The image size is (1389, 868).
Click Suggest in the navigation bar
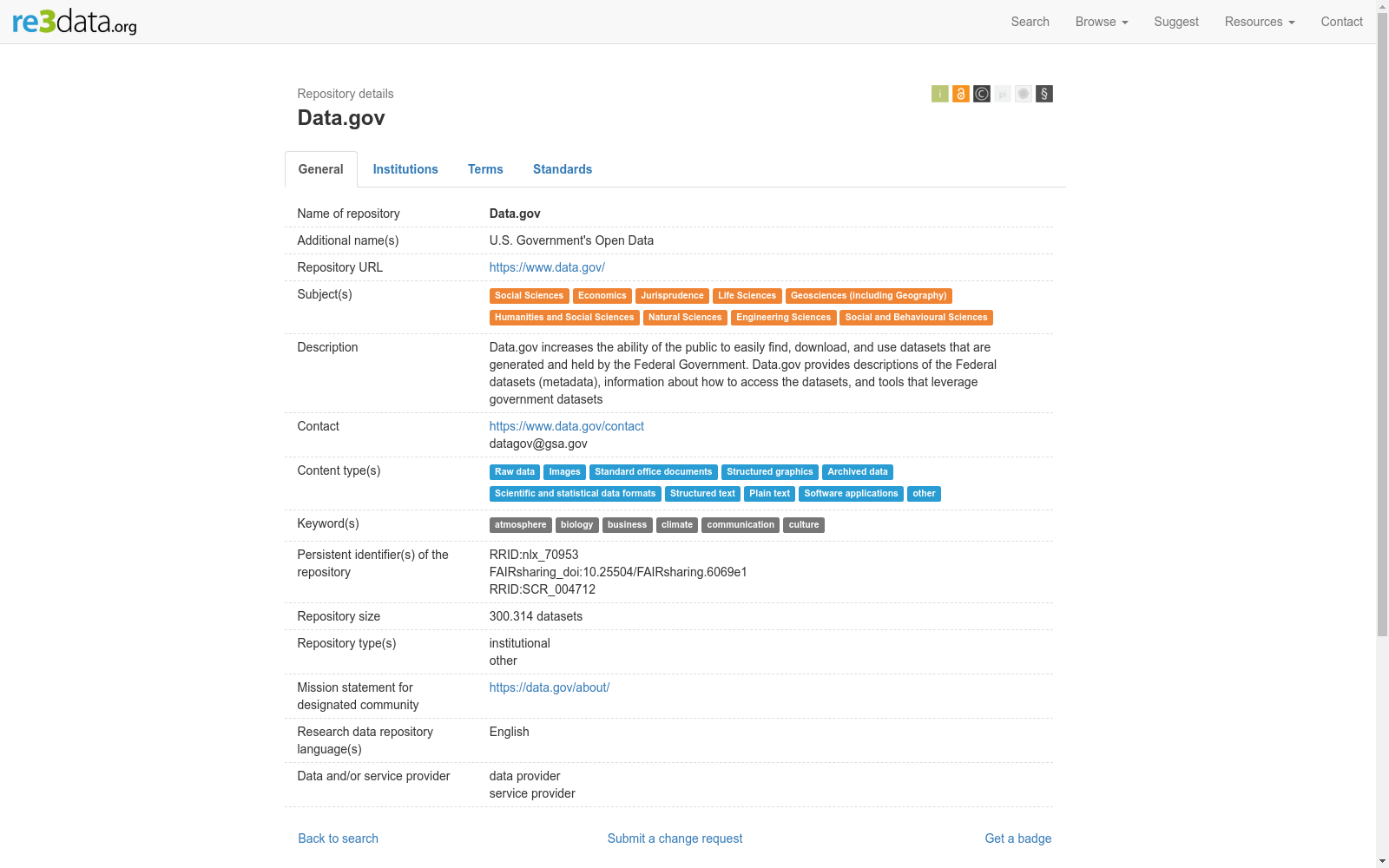(1175, 22)
